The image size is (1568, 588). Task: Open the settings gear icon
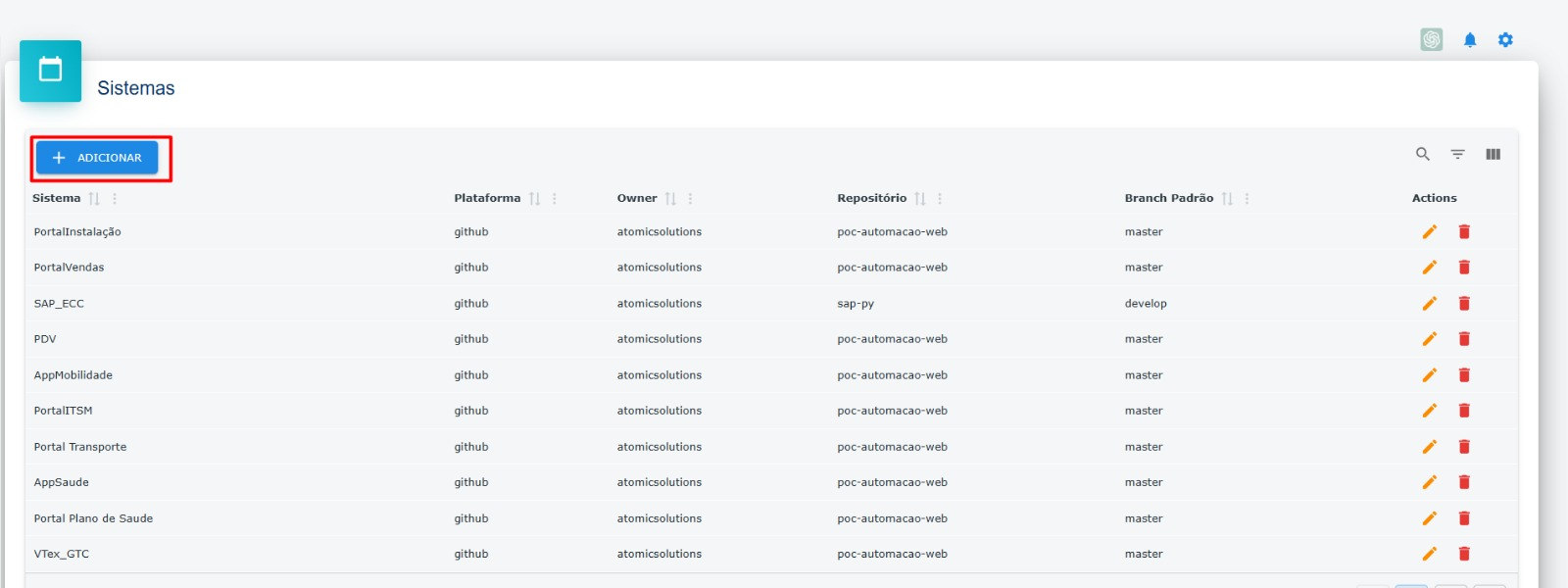point(1505,40)
